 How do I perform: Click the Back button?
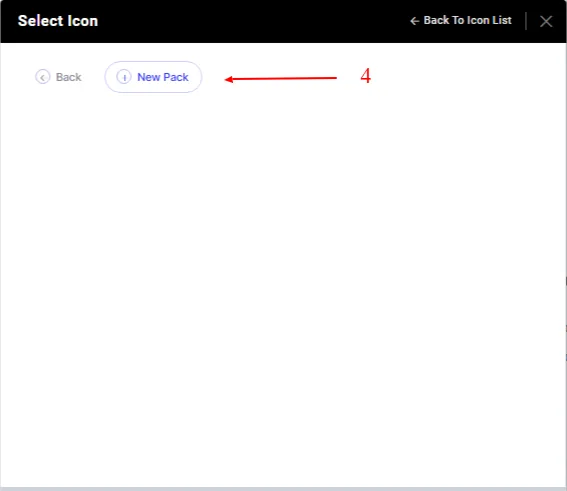tap(58, 77)
